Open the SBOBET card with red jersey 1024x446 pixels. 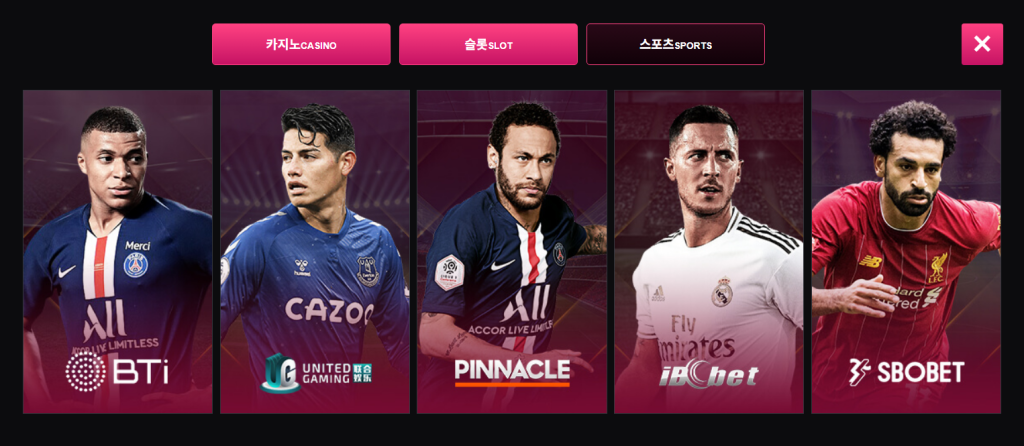click(x=906, y=251)
